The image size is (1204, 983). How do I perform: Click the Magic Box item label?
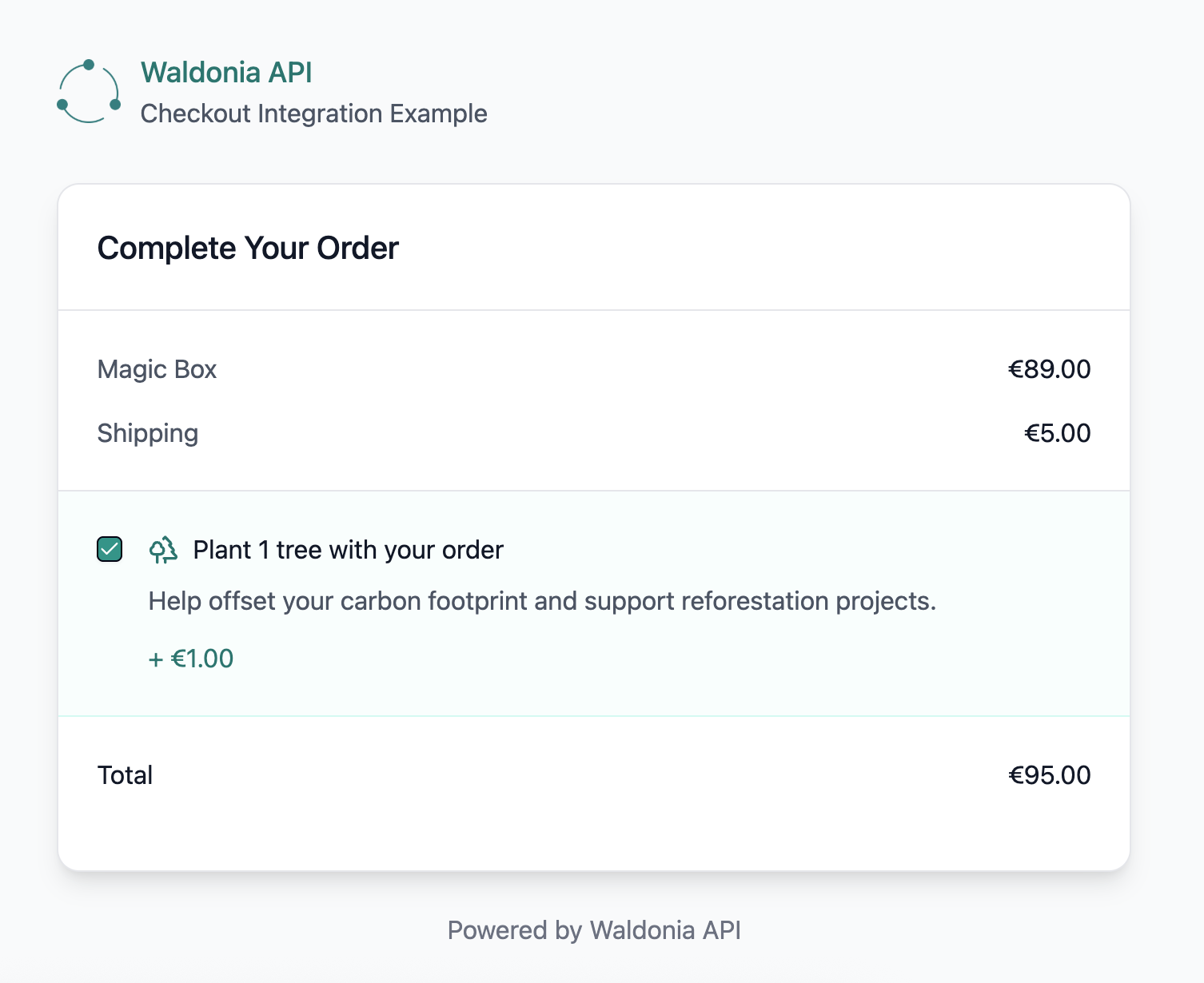tap(157, 369)
